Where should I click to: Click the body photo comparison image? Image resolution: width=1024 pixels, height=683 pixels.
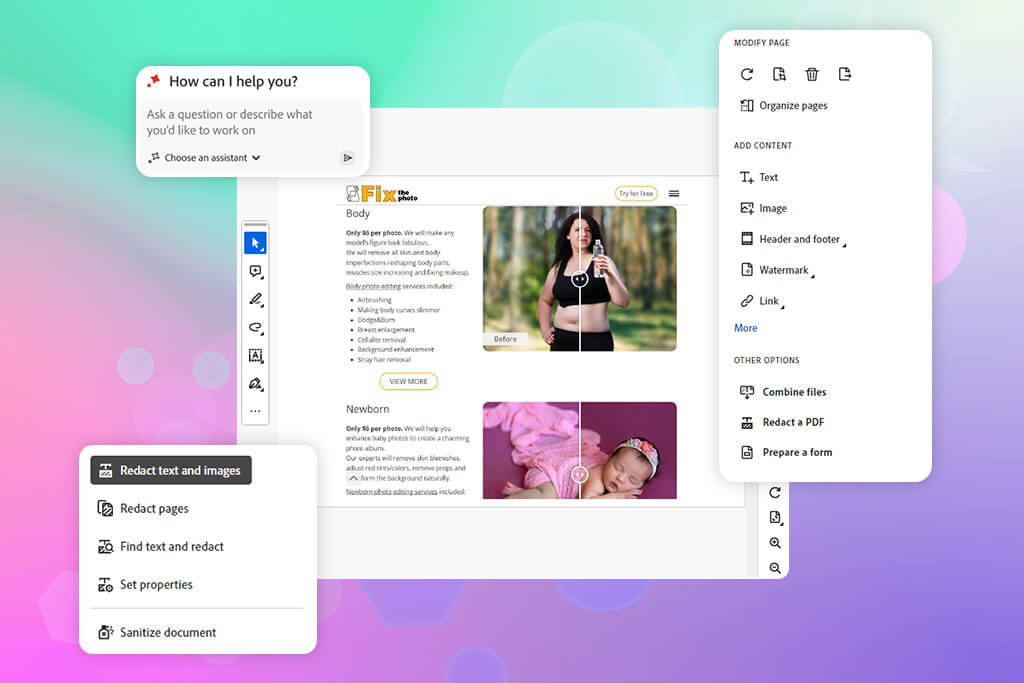[579, 279]
